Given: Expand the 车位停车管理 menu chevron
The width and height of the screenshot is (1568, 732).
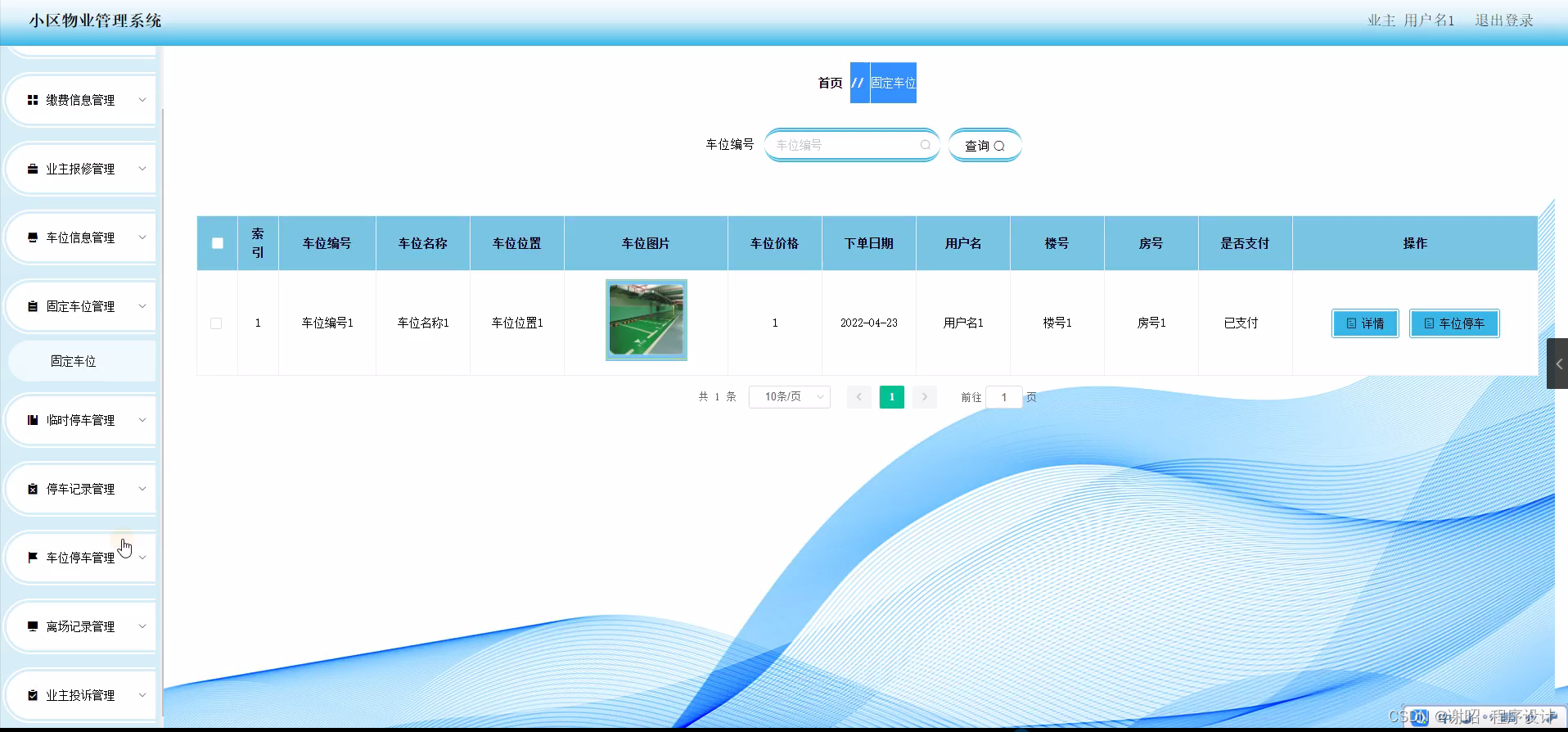Looking at the screenshot, I should pos(142,558).
